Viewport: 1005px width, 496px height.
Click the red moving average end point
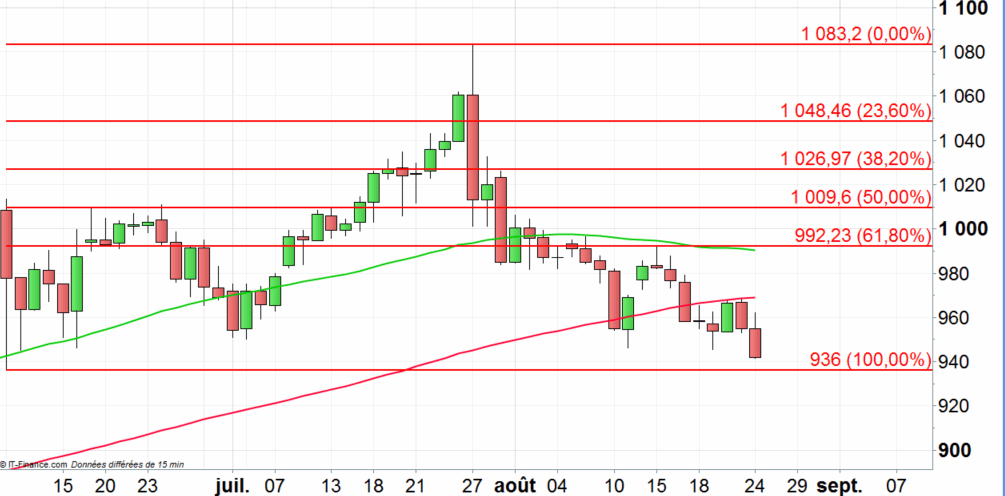[x=754, y=297]
